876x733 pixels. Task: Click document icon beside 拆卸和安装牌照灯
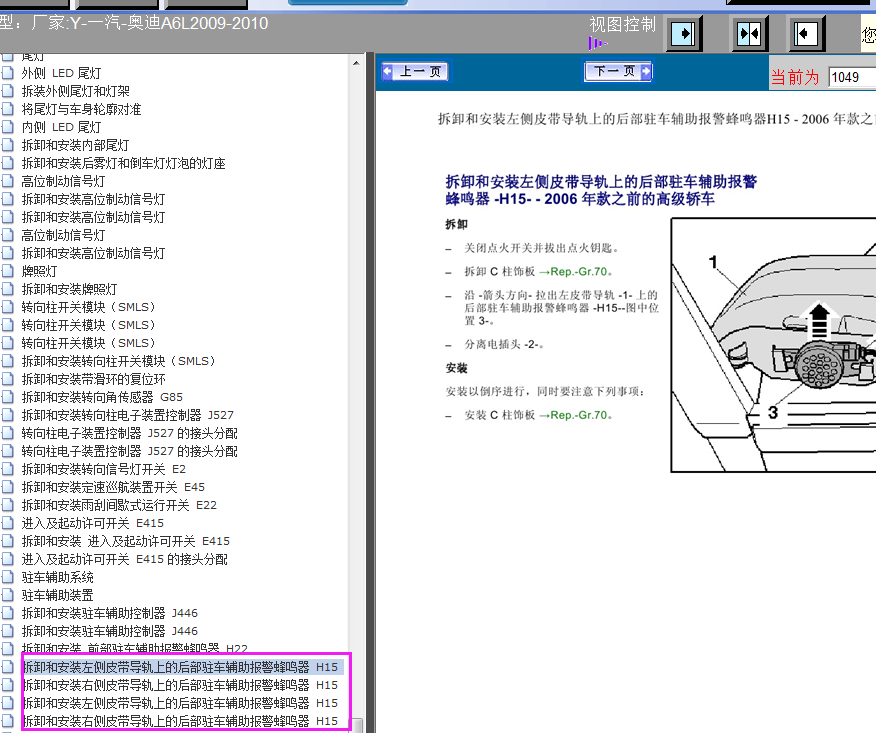[x=7, y=289]
